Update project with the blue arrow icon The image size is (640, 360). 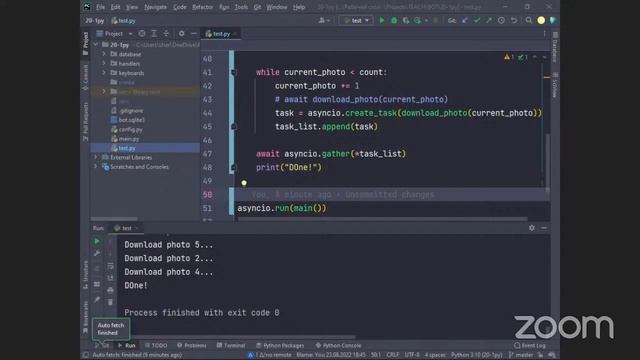[464, 20]
